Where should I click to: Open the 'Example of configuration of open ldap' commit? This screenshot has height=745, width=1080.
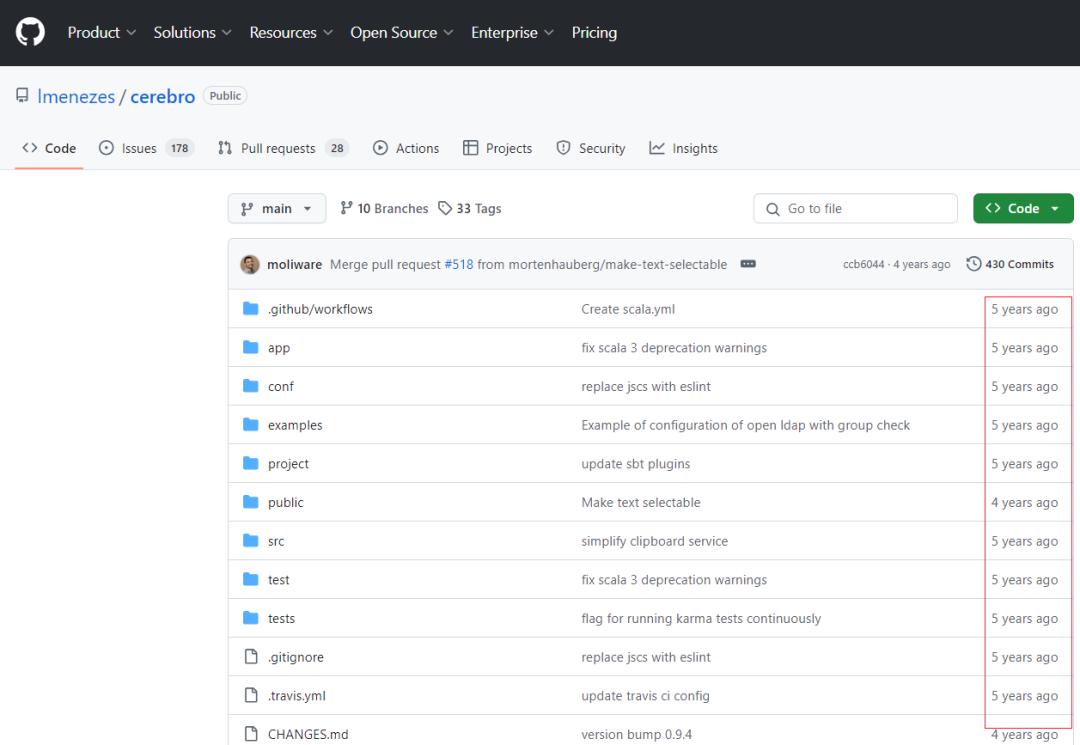[745, 425]
